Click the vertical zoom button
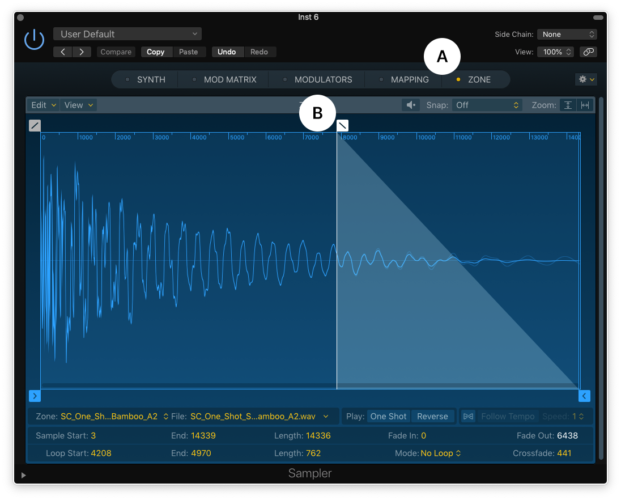 click(x=567, y=105)
